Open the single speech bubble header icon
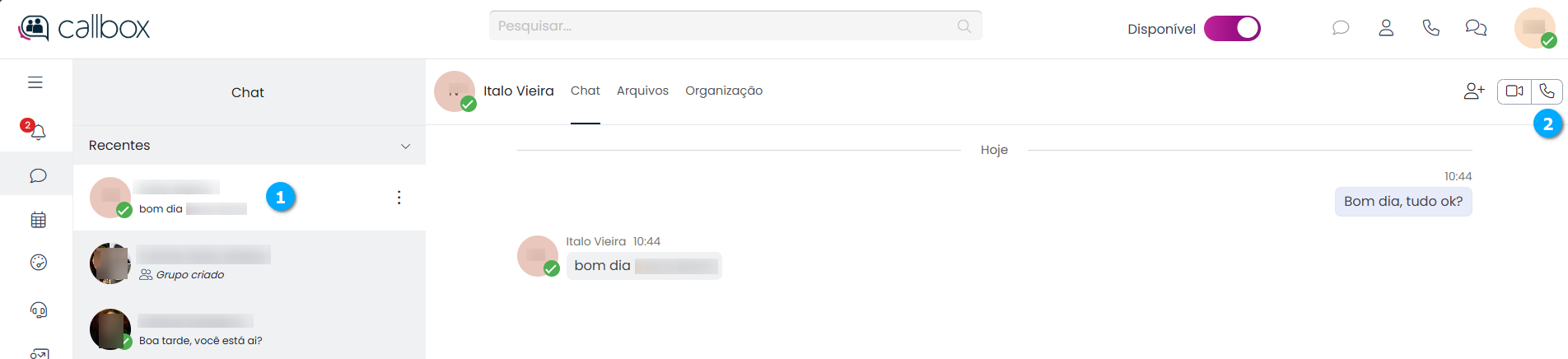This screenshot has width=1568, height=359. coord(1341,28)
